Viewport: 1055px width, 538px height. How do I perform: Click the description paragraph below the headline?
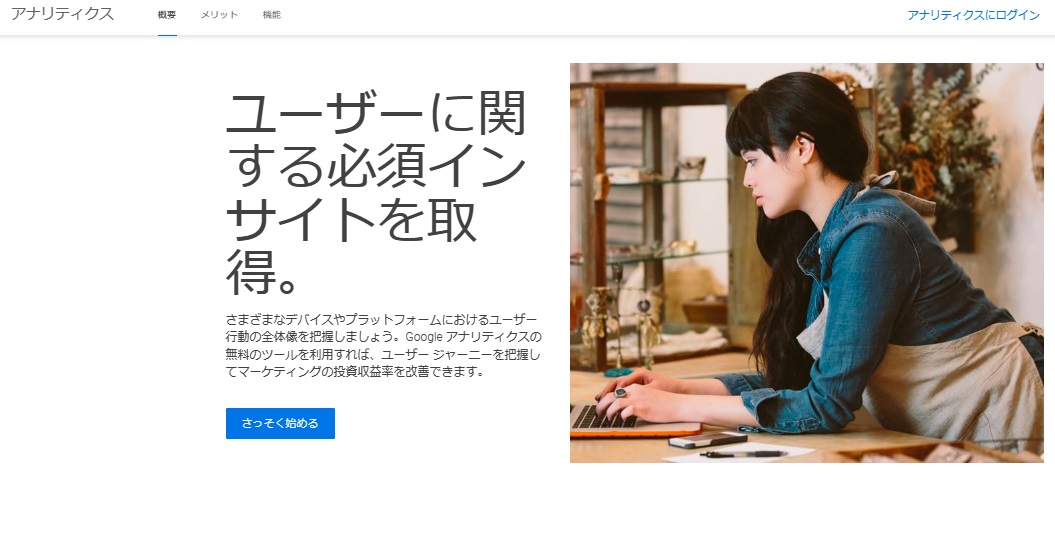point(384,345)
